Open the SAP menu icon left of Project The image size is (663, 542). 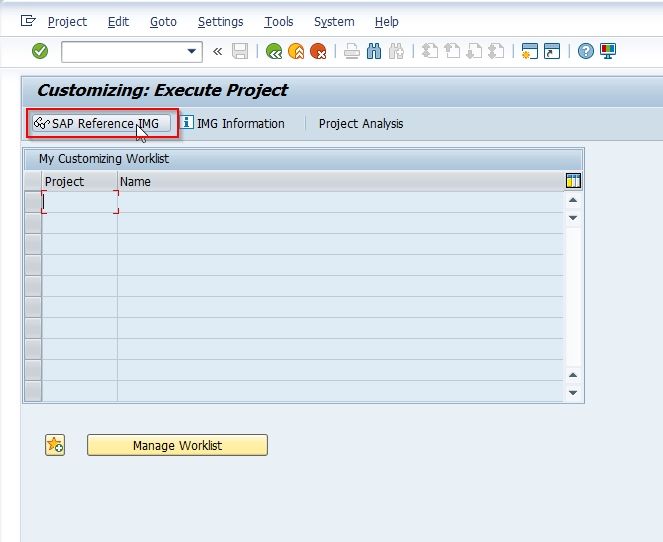28,21
